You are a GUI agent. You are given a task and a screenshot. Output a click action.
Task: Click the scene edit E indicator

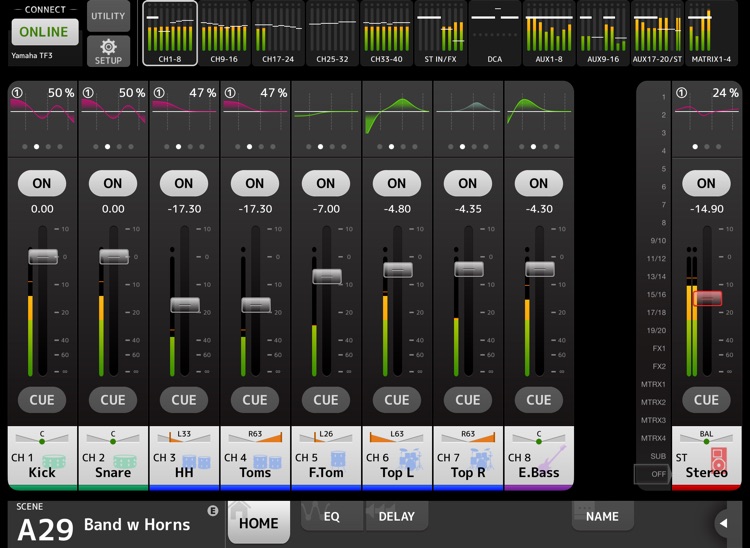coord(212,511)
